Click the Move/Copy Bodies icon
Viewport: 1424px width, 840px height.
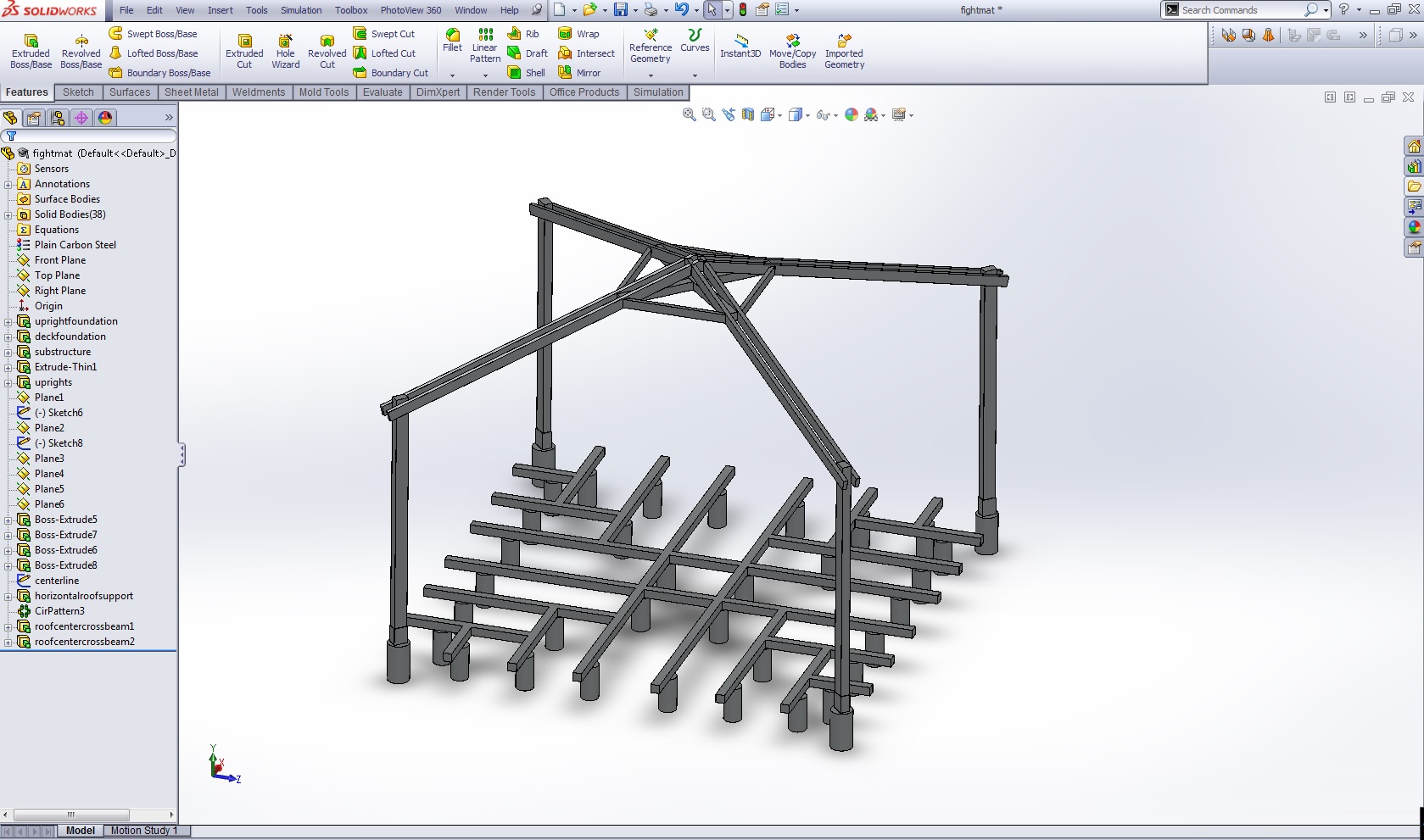pyautogui.click(x=792, y=50)
